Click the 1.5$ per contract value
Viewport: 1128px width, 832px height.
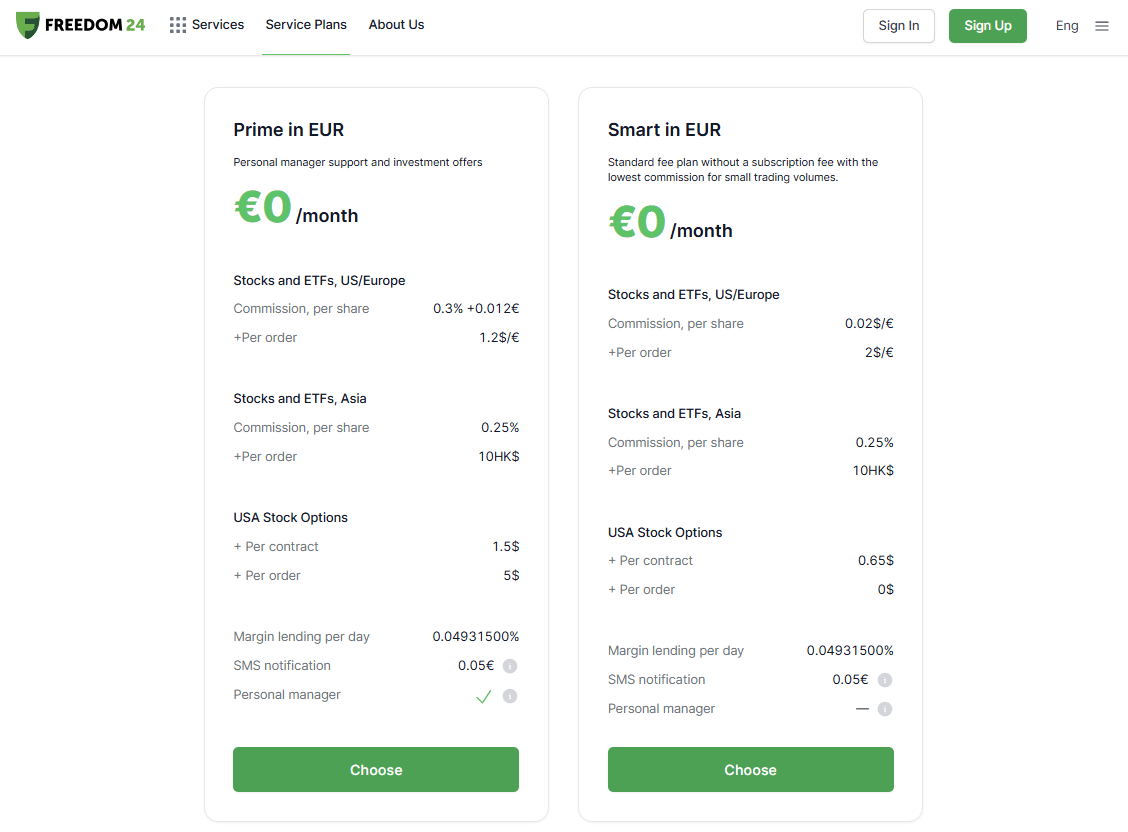506,547
